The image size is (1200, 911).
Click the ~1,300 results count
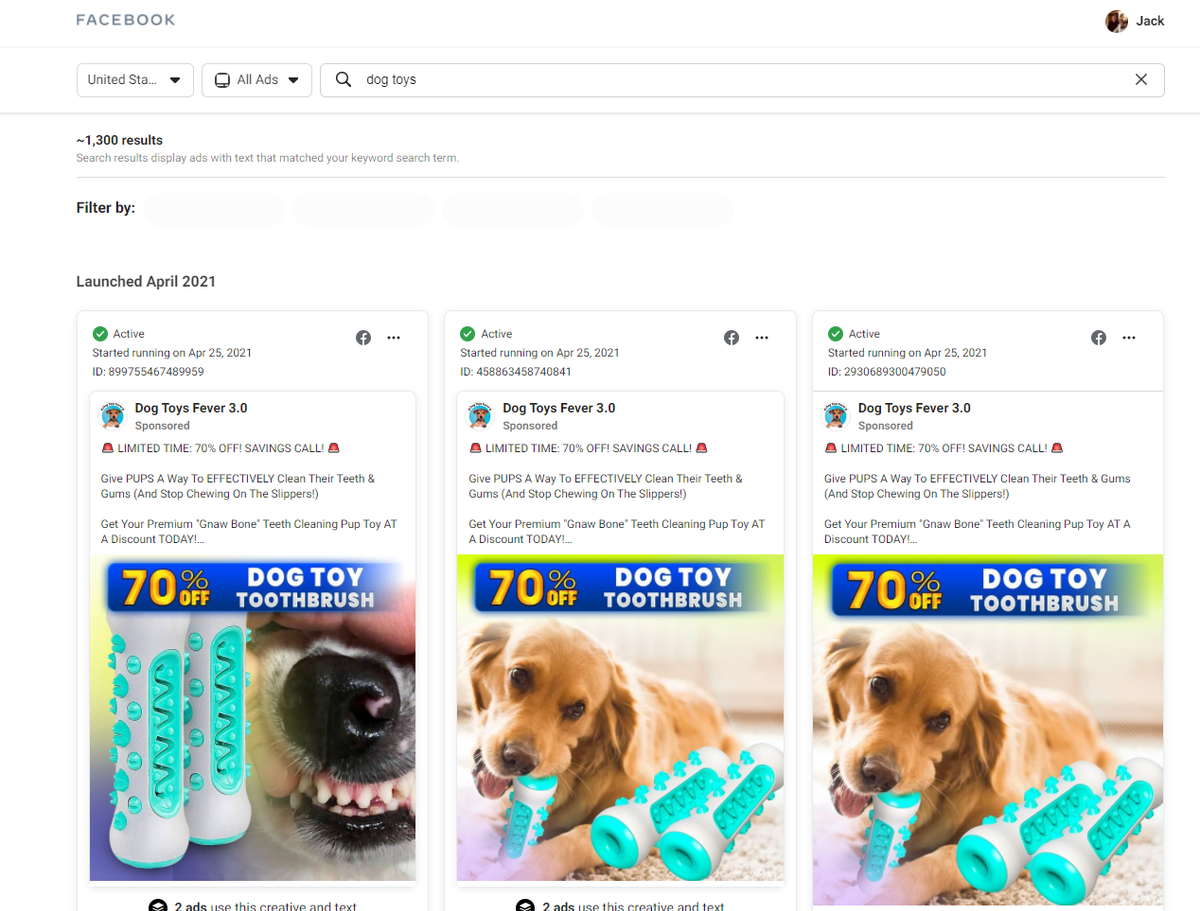point(119,140)
